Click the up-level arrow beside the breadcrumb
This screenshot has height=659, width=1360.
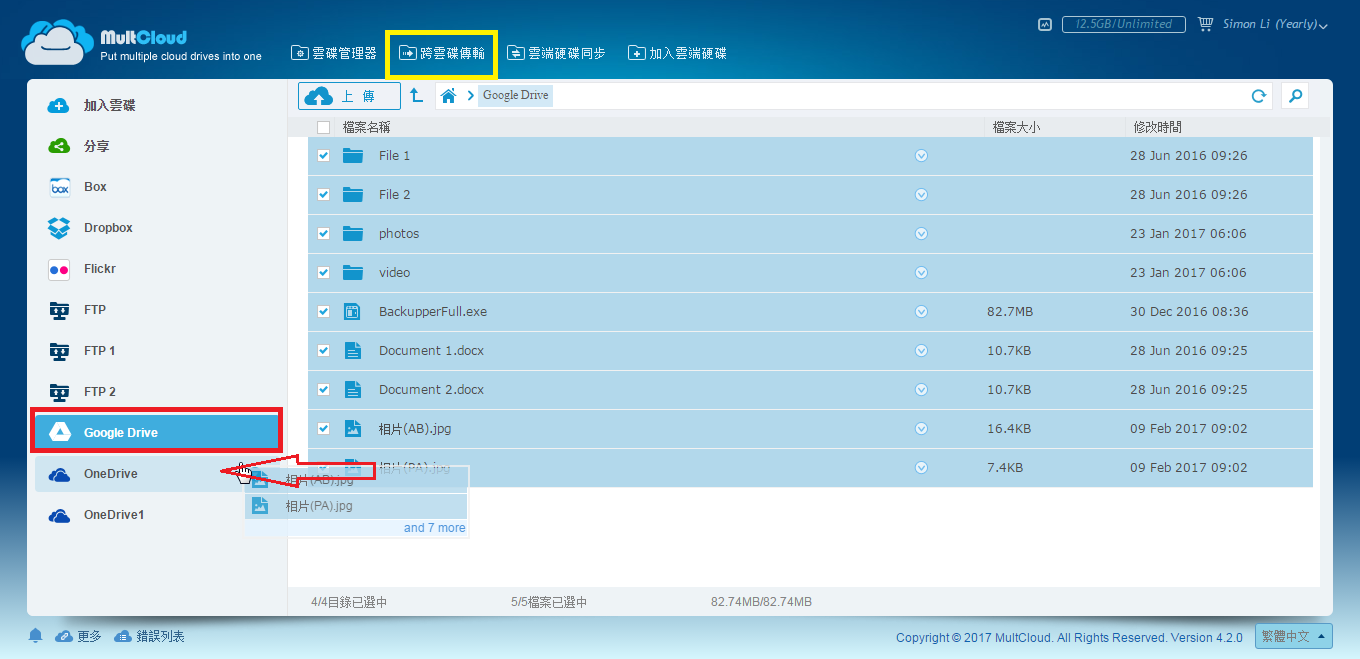pyautogui.click(x=416, y=94)
